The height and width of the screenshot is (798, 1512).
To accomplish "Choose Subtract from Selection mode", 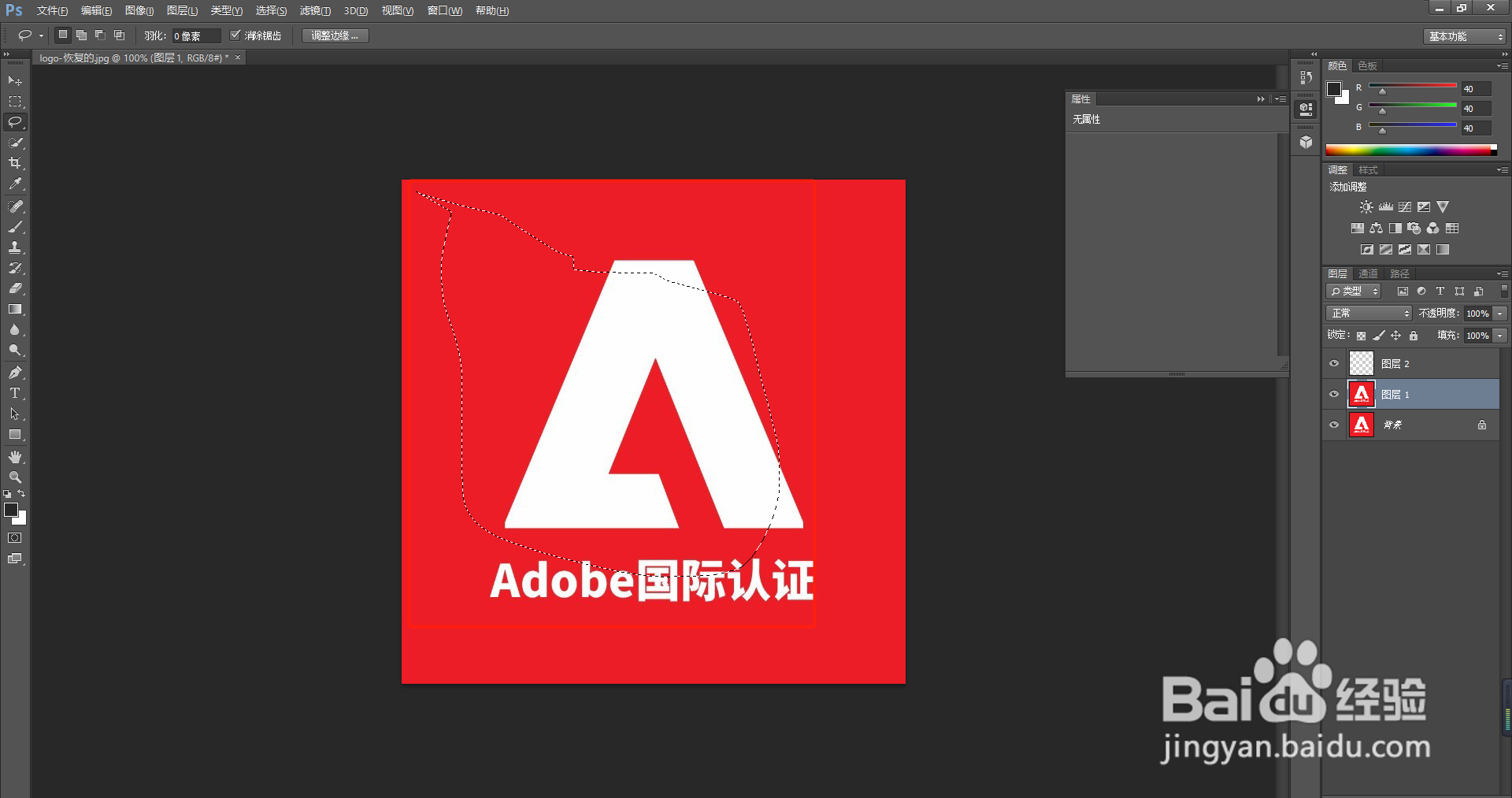I will (100, 35).
